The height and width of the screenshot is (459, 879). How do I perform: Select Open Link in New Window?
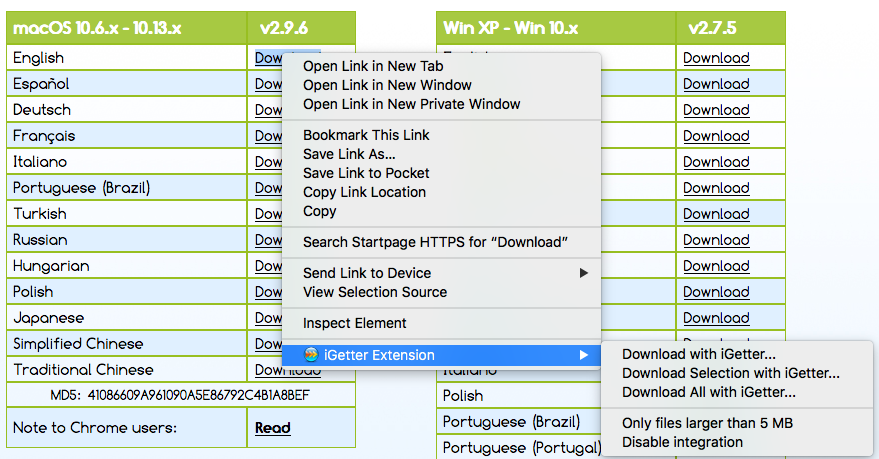click(x=387, y=85)
